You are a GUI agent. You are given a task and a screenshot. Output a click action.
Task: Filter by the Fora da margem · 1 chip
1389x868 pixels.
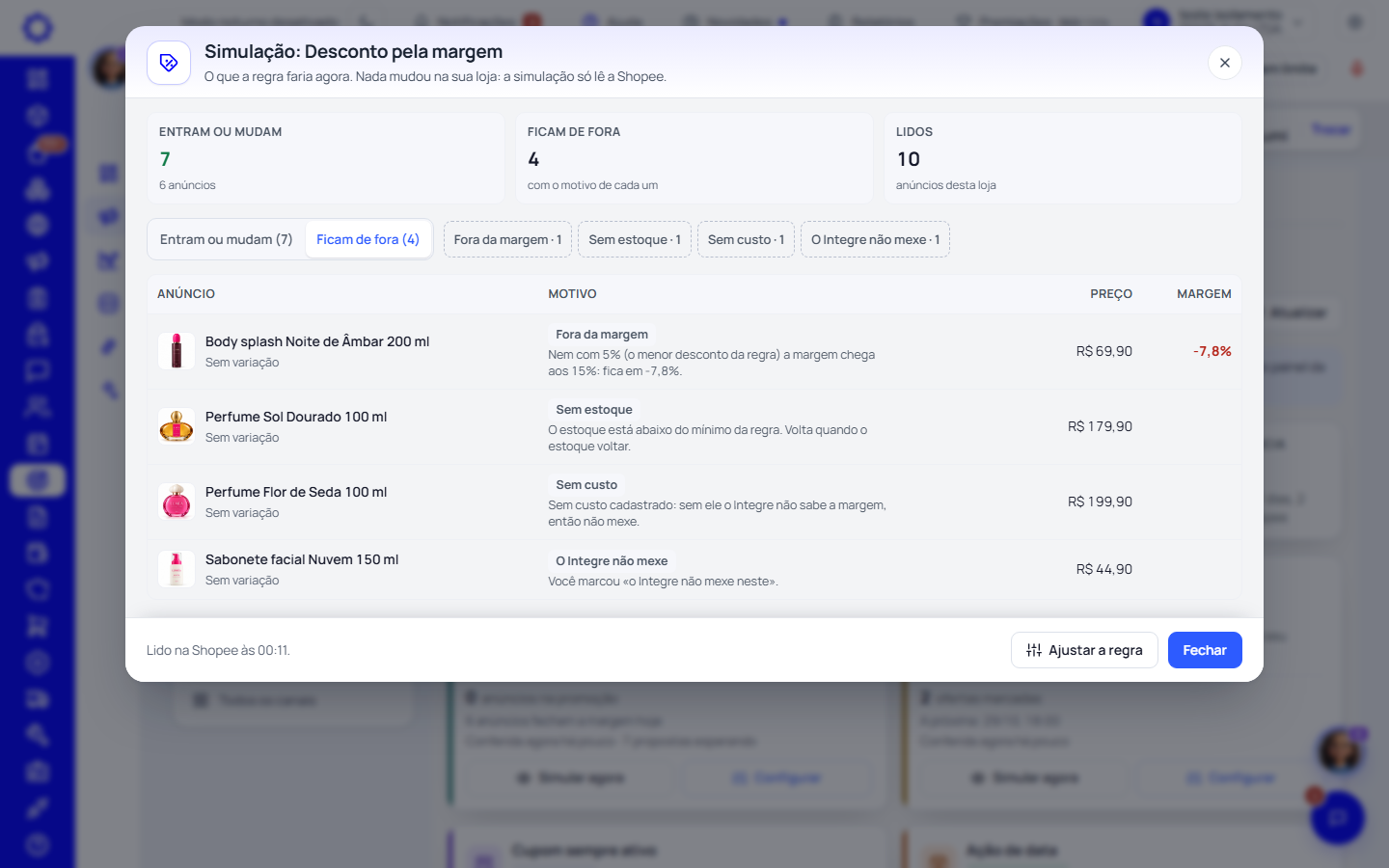(x=507, y=239)
